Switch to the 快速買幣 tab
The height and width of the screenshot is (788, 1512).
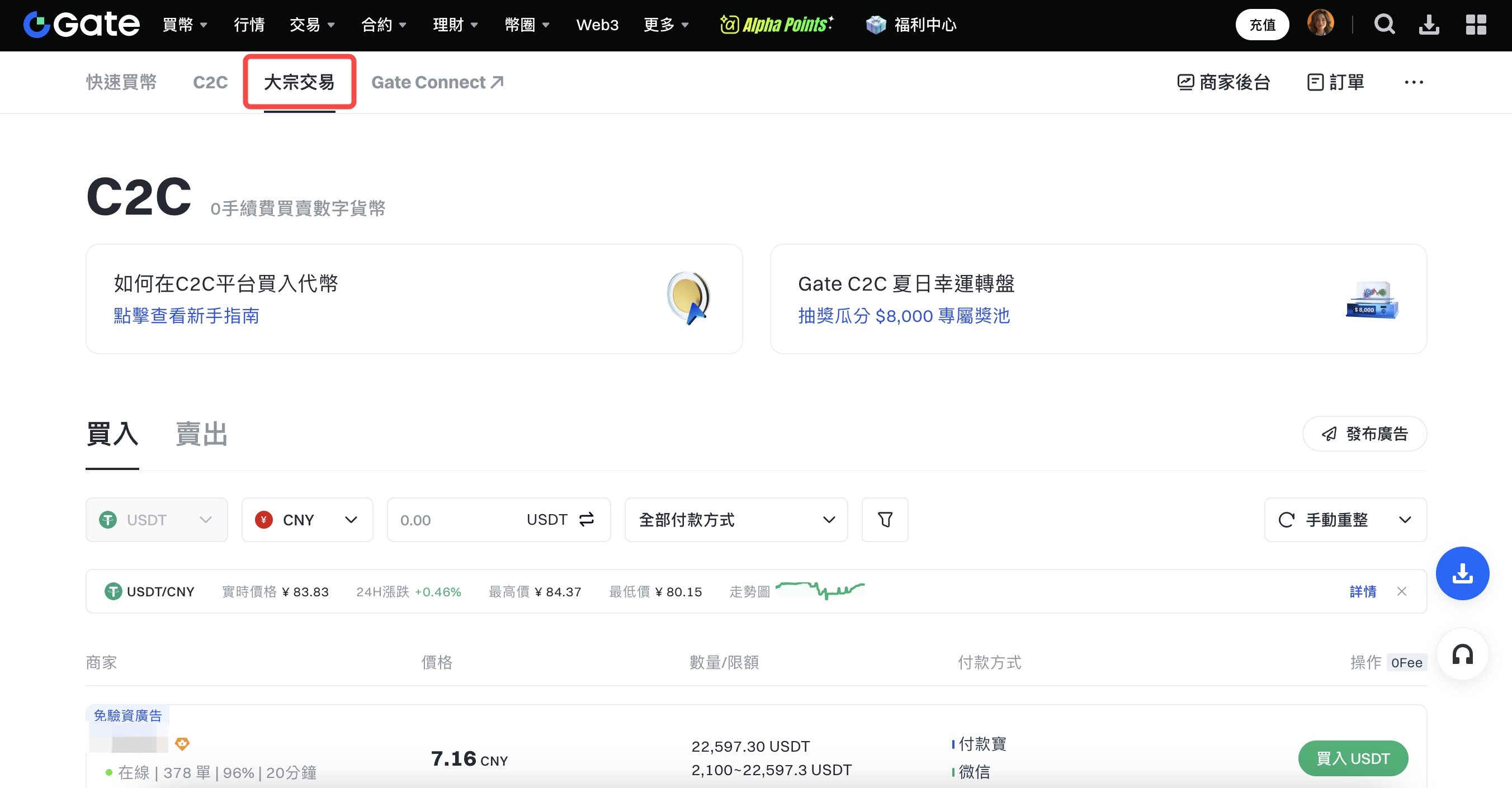[x=121, y=82]
